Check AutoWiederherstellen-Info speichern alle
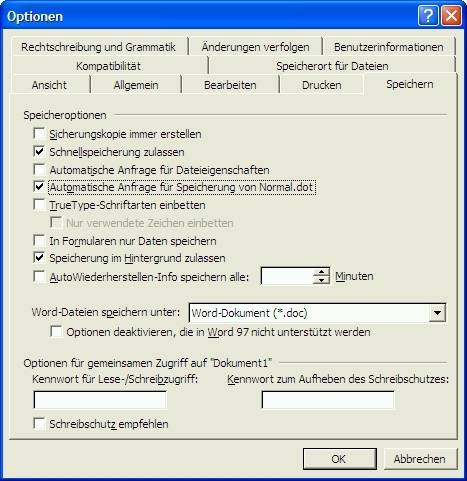The height and width of the screenshot is (481, 467). (39, 277)
